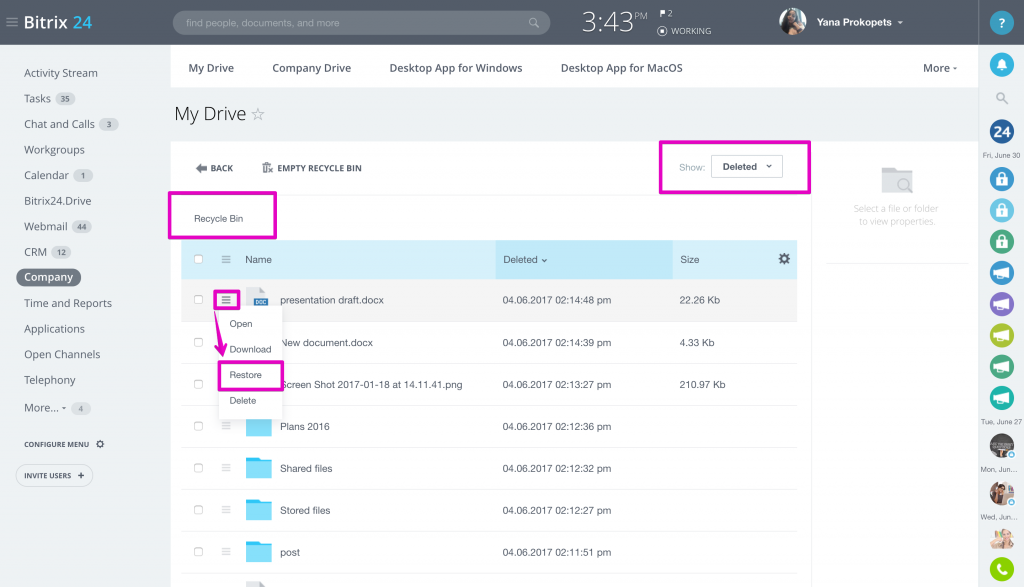Click the Back button

214,168
